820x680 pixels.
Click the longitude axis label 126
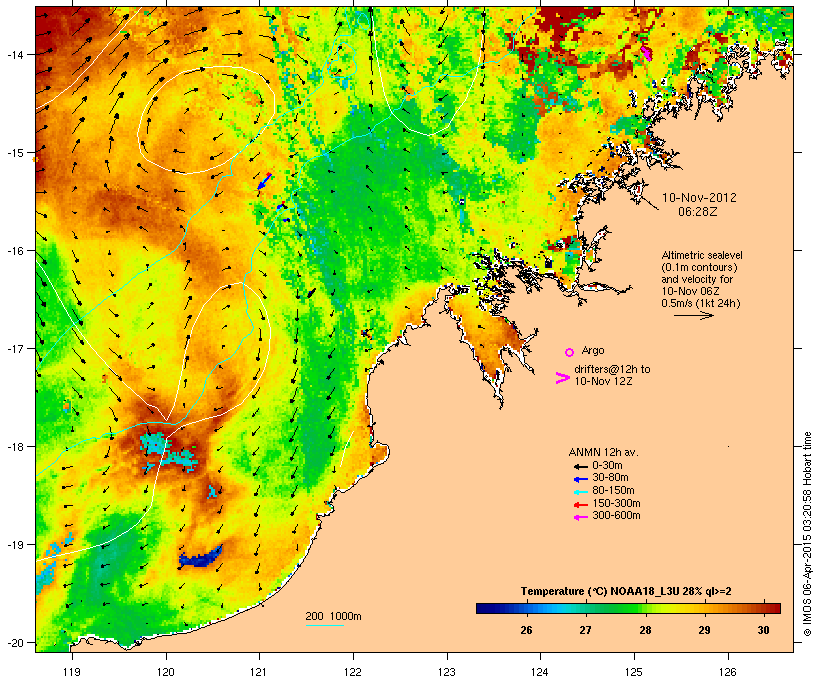pos(727,672)
